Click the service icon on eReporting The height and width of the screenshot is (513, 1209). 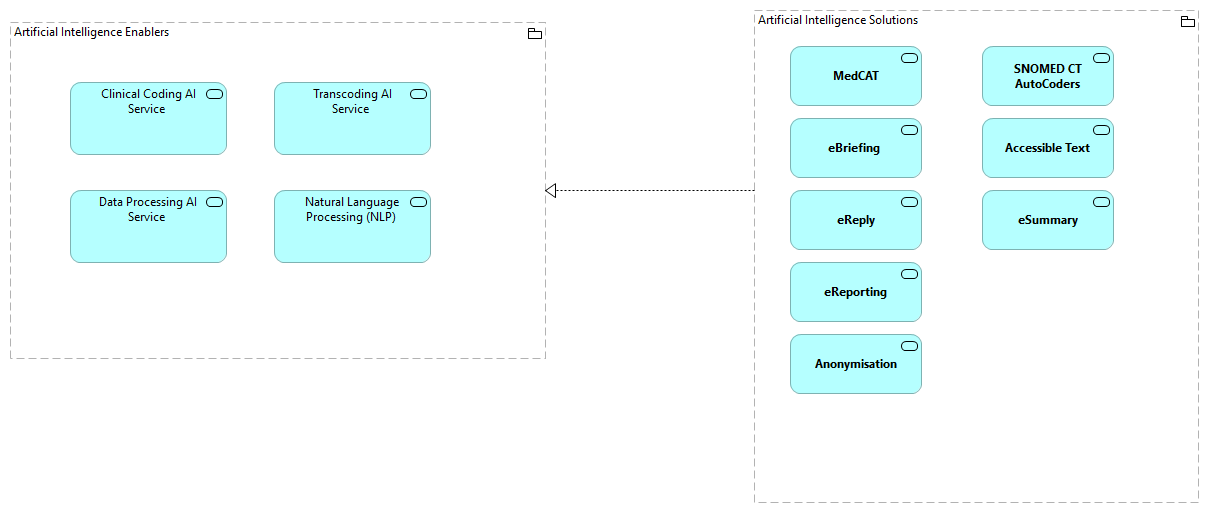pyautogui.click(x=909, y=274)
